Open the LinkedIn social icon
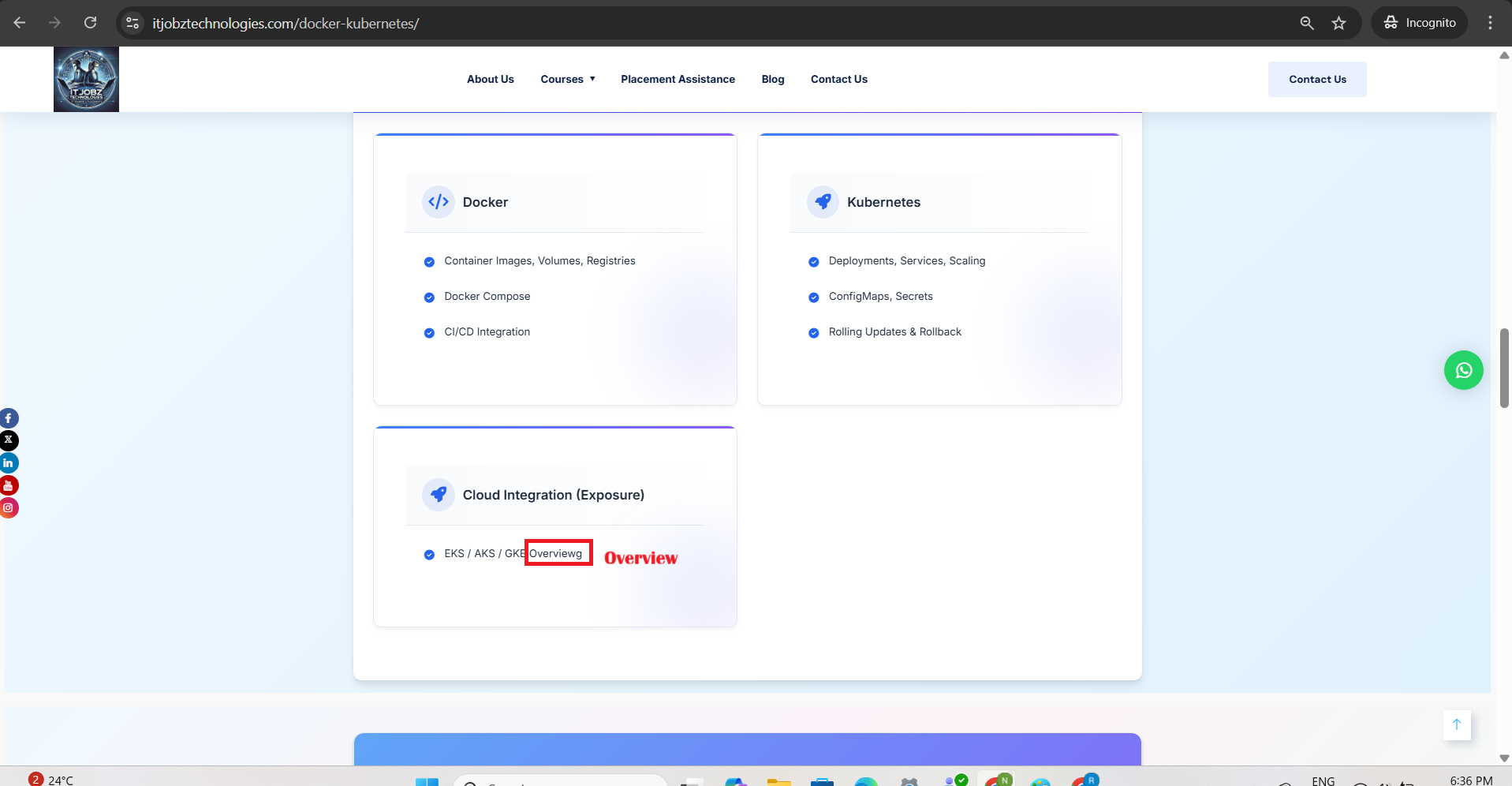This screenshot has height=786, width=1512. 9,463
